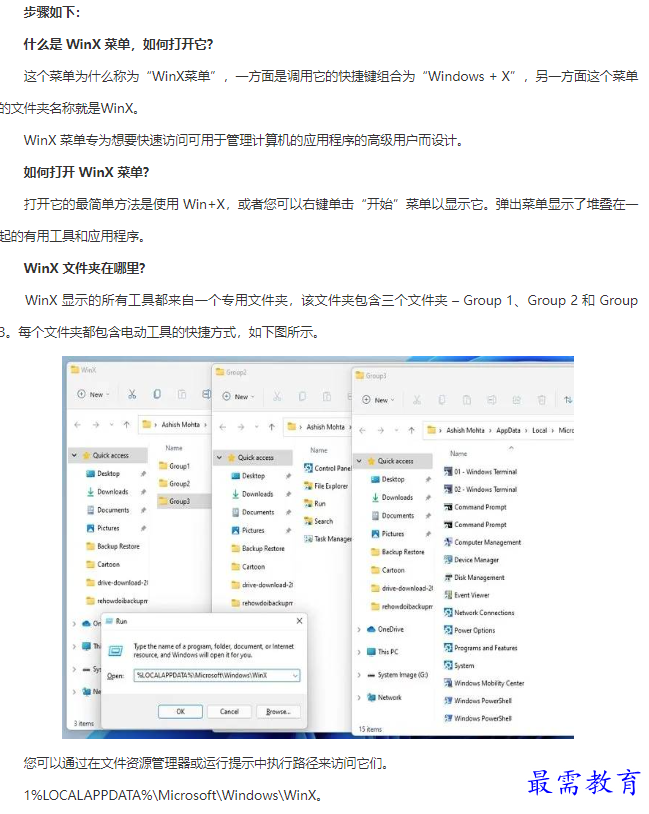Screen dimensions: 649x814
Task: Click the Copy icon in WinX window toolbar
Action: [x=157, y=395]
